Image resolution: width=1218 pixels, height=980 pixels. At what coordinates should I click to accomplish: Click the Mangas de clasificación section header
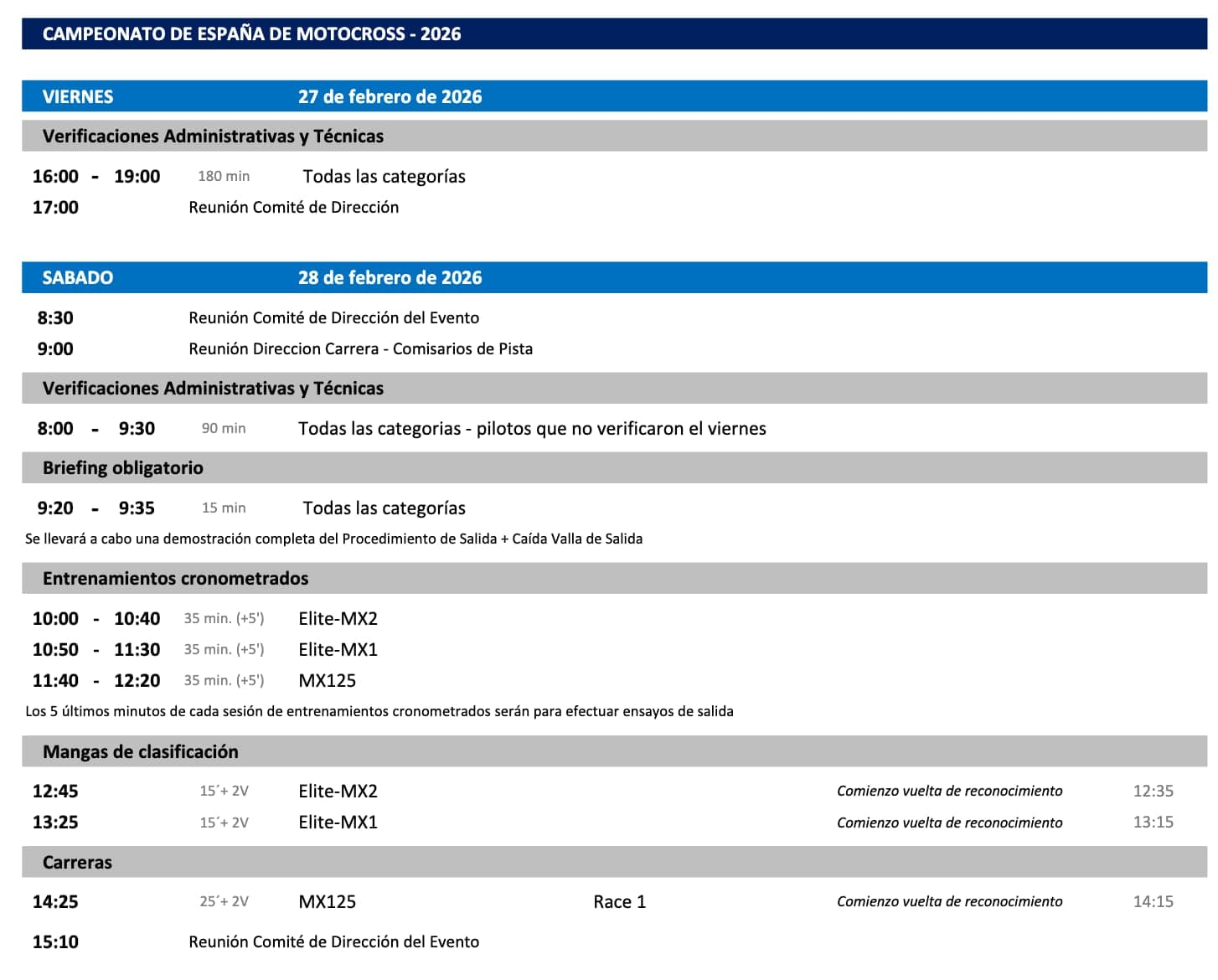(140, 752)
